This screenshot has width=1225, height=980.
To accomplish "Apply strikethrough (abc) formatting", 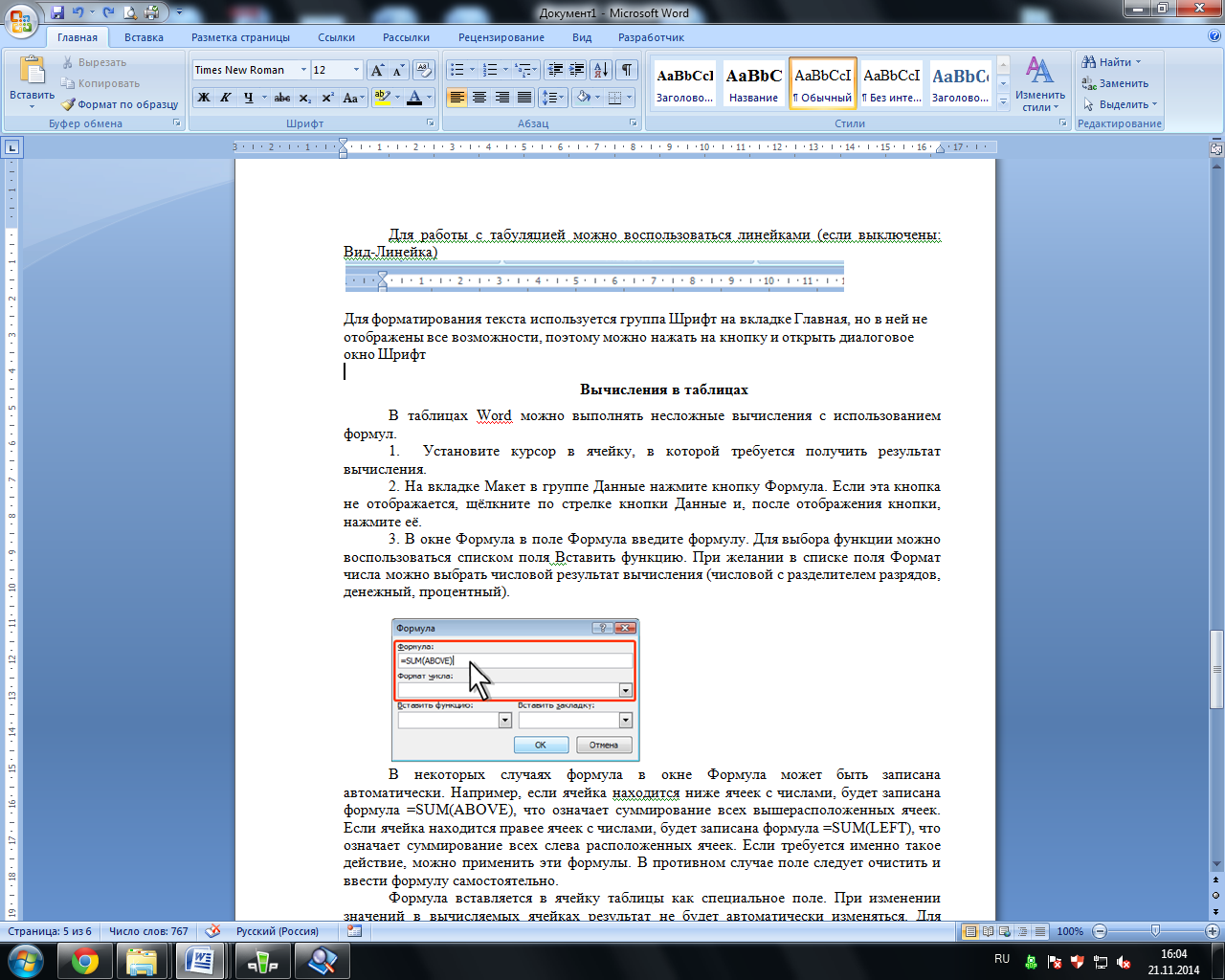I will click(281, 98).
